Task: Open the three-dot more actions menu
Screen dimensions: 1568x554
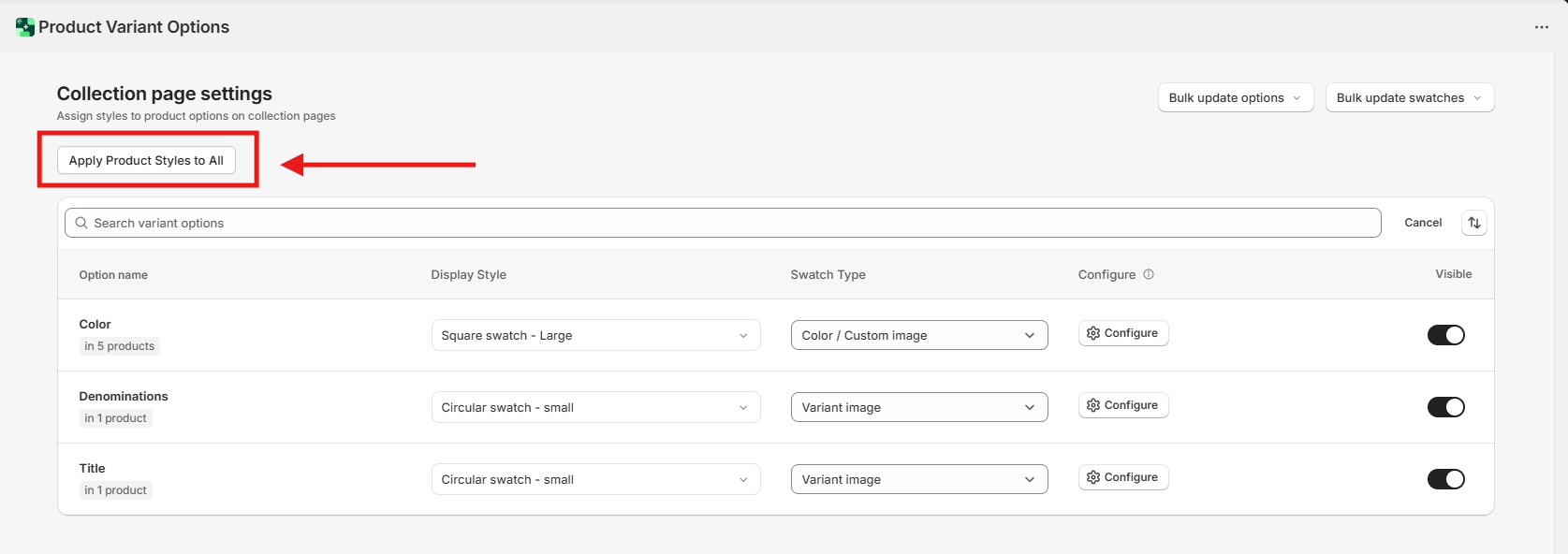Action: click(x=1541, y=27)
